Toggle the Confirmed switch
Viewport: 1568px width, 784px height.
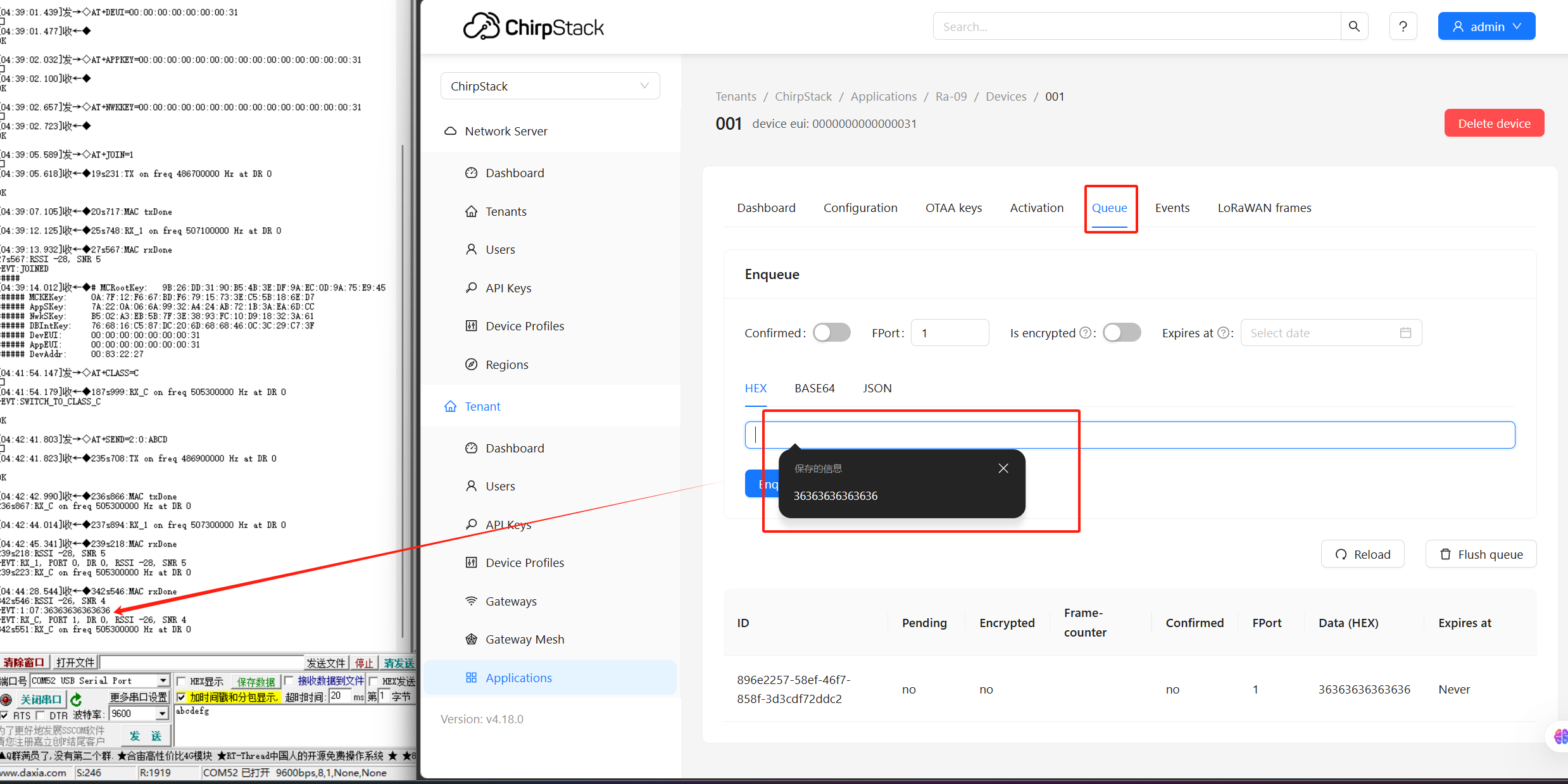point(832,333)
